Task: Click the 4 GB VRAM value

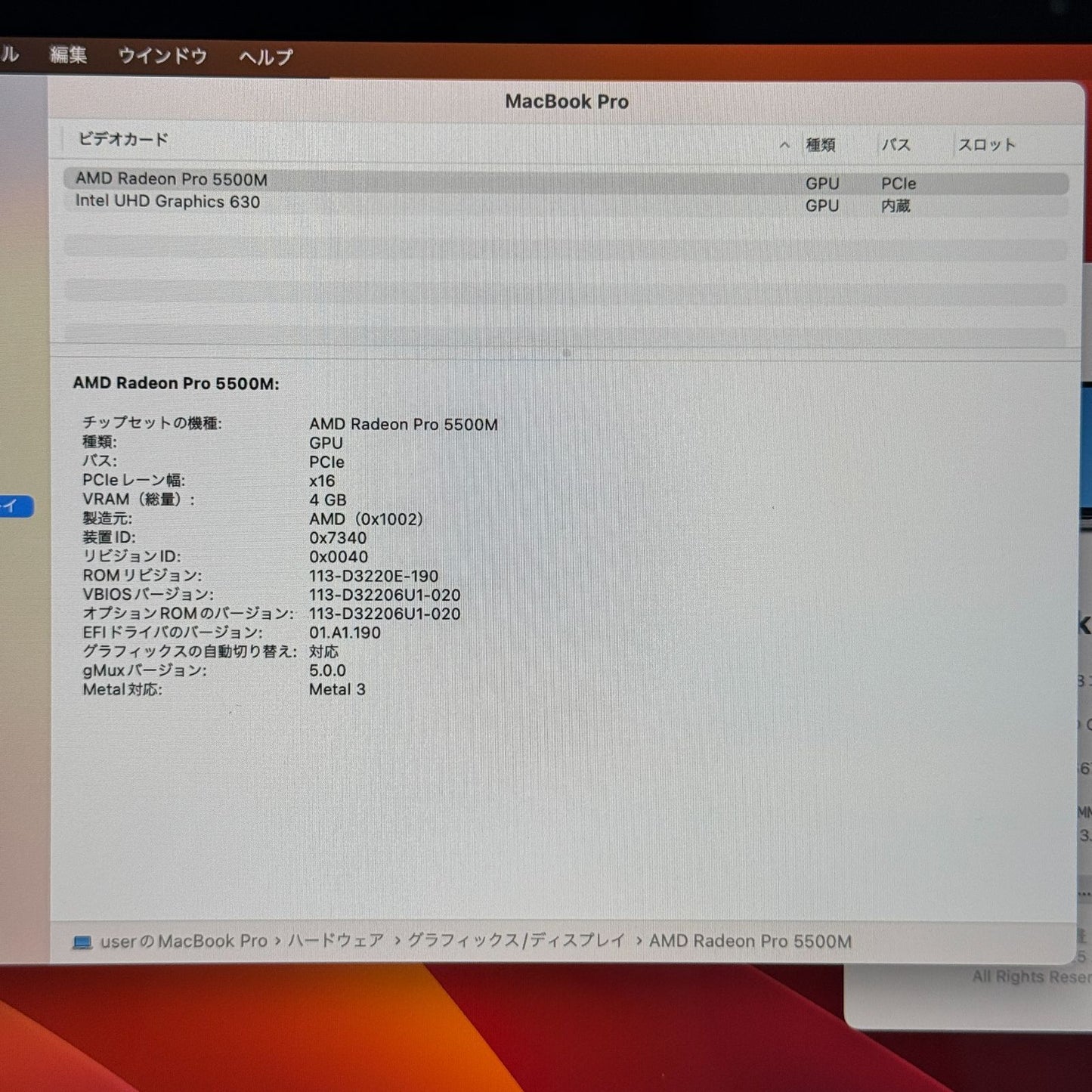Action: pyautogui.click(x=328, y=500)
